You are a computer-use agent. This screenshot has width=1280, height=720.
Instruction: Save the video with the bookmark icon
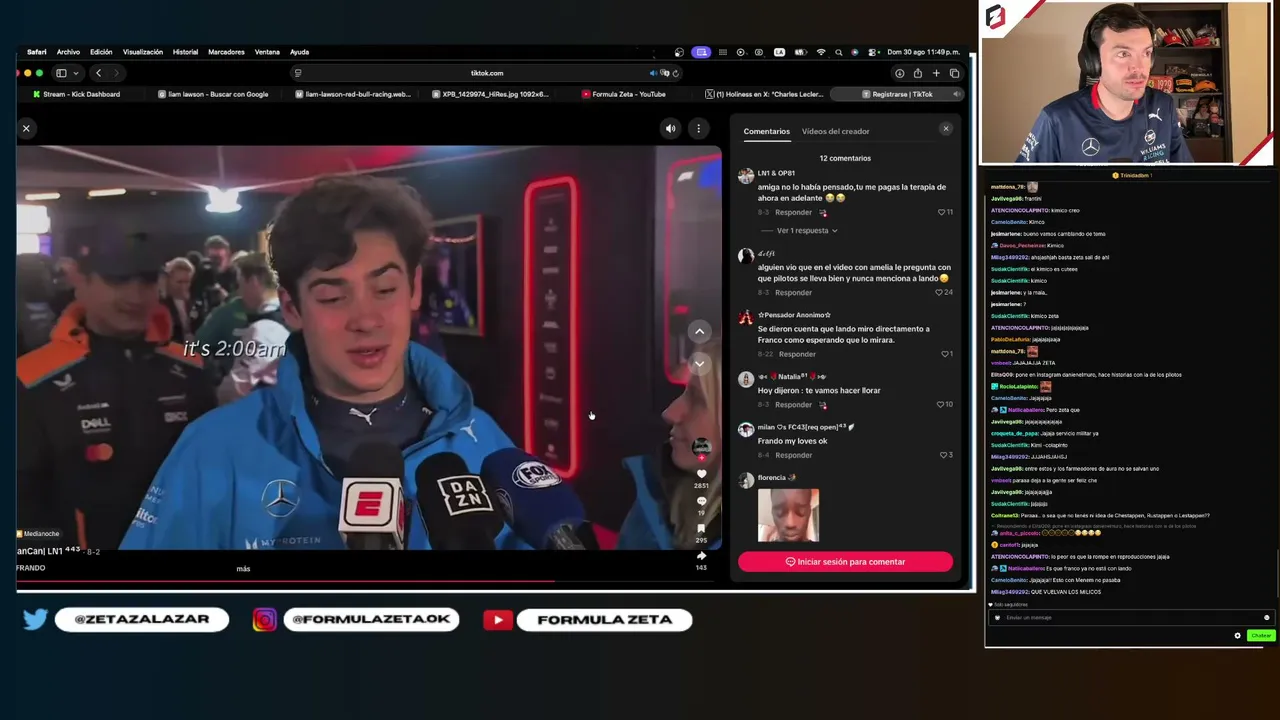(701, 528)
